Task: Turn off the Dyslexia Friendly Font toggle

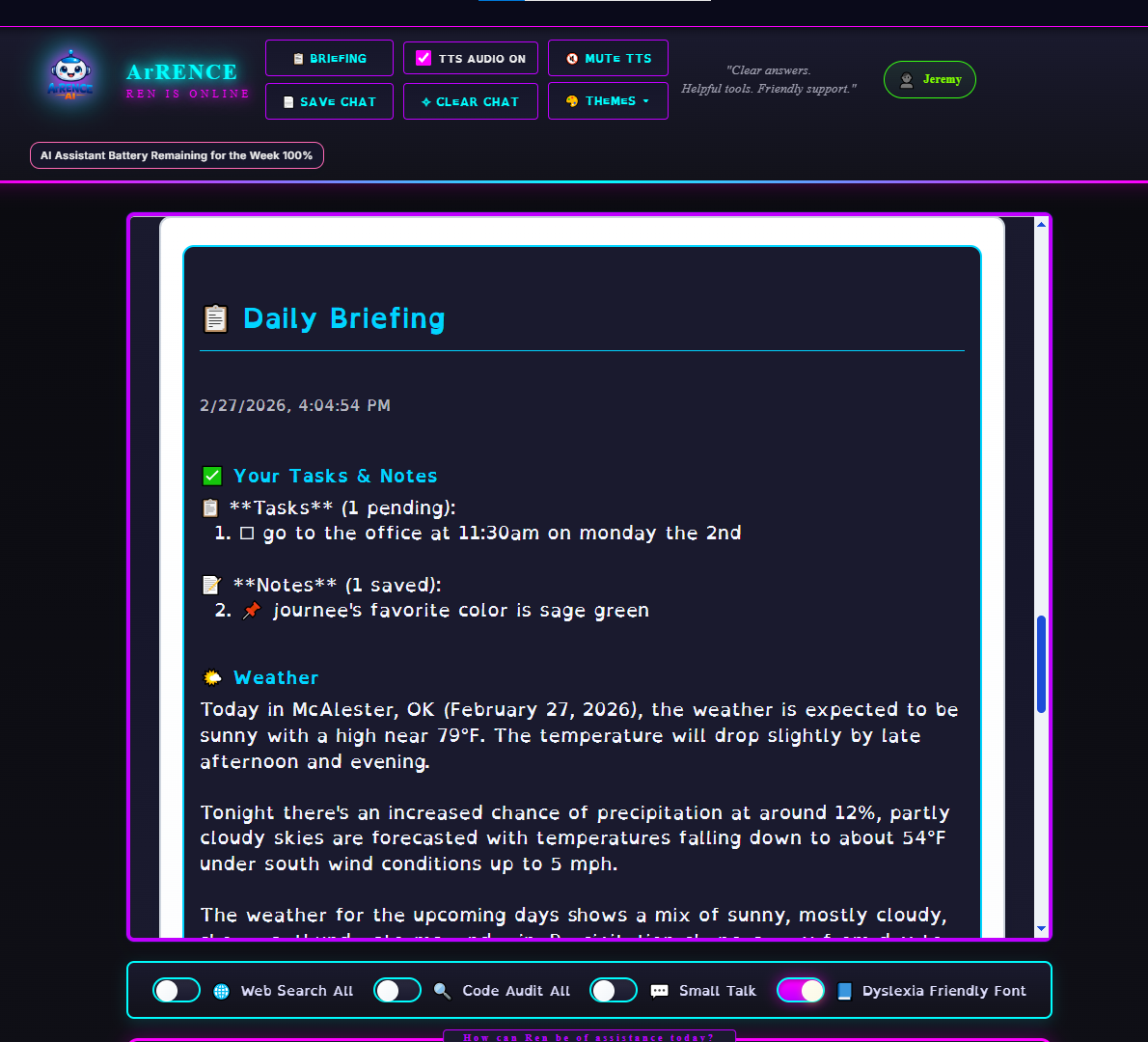Action: point(801,990)
